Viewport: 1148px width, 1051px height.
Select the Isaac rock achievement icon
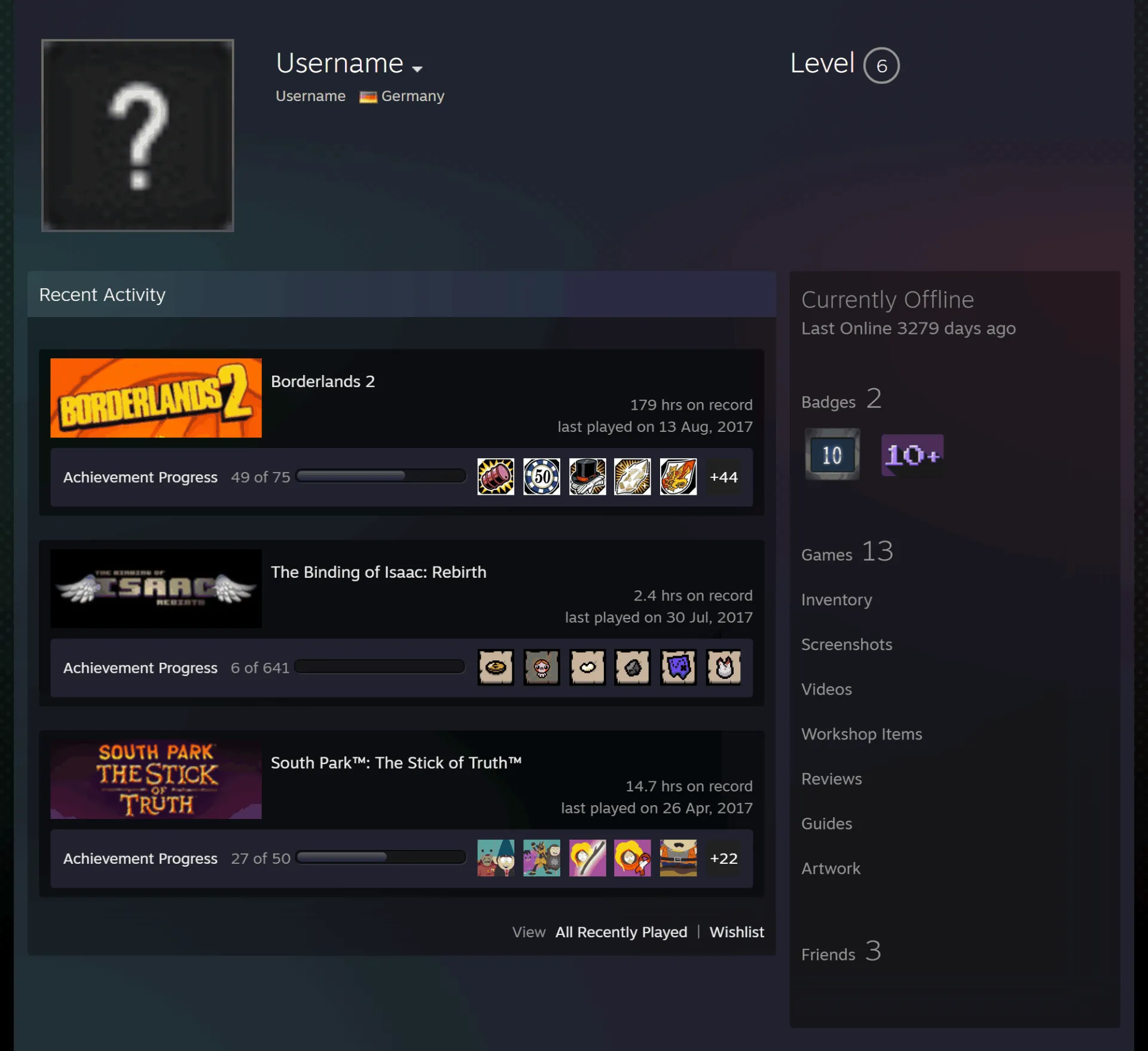pyautogui.click(x=632, y=667)
